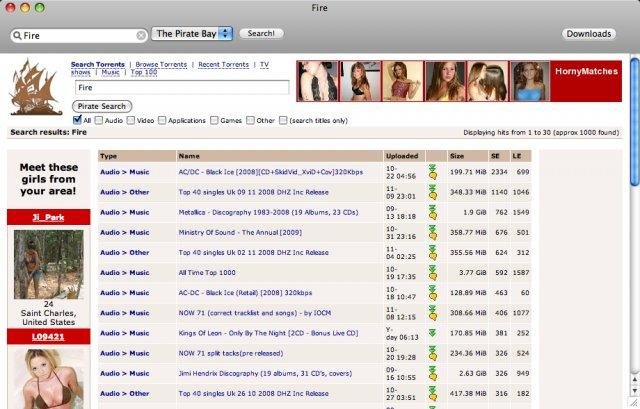Enable the Applications category checkbox
This screenshot has height=409, width=640.
[x=162, y=120]
